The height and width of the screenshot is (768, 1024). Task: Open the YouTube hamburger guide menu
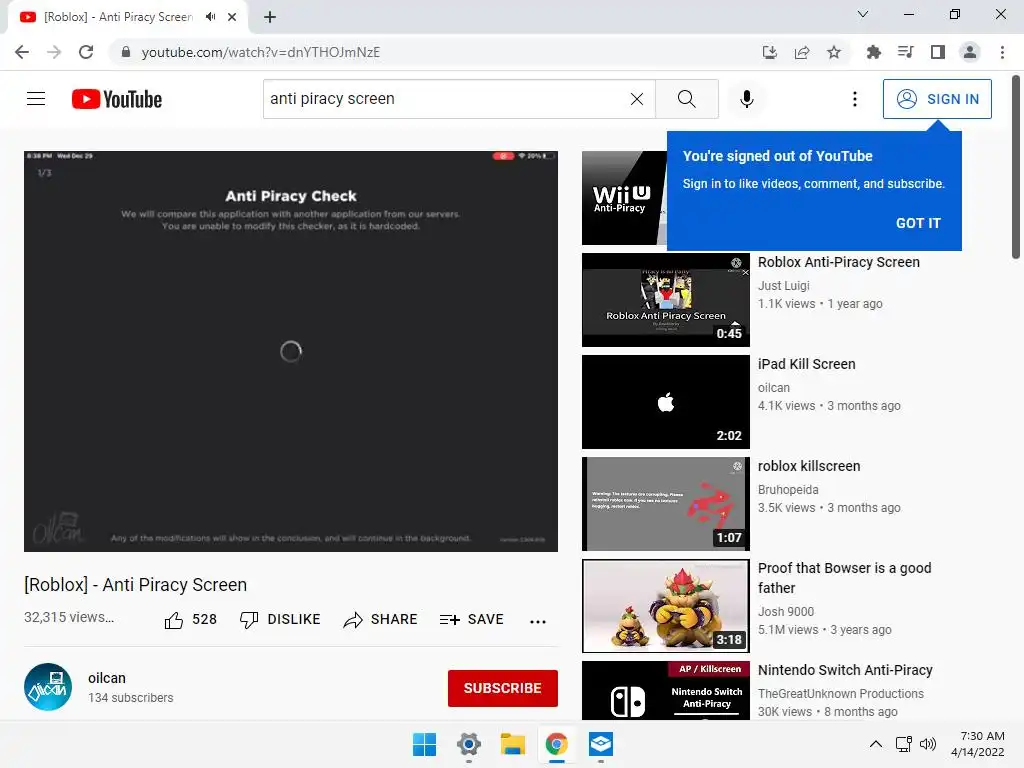click(x=36, y=99)
